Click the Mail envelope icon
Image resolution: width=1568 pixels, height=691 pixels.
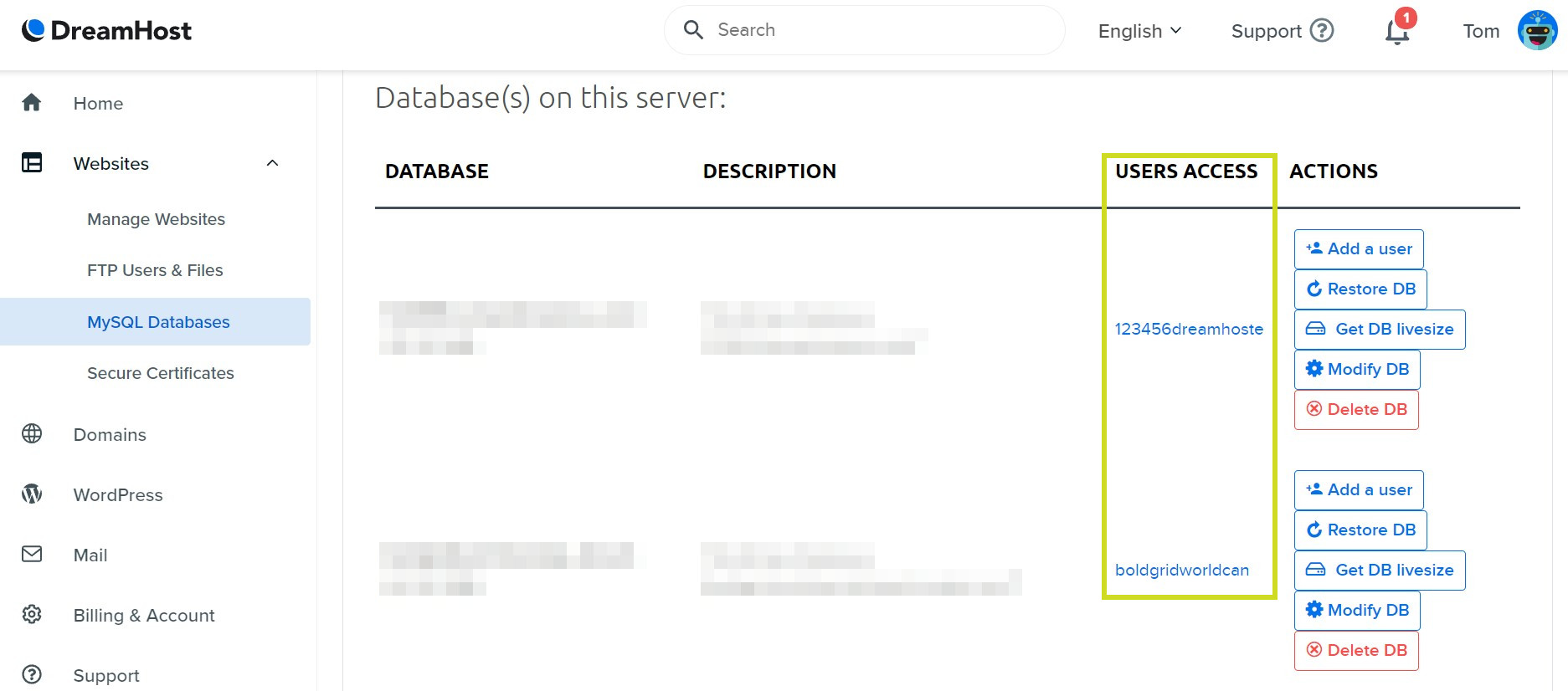pos(32,555)
